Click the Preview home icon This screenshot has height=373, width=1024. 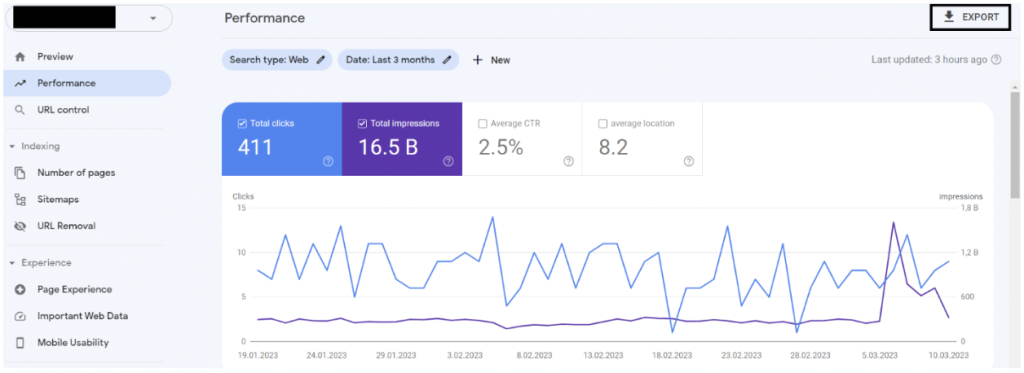20,57
